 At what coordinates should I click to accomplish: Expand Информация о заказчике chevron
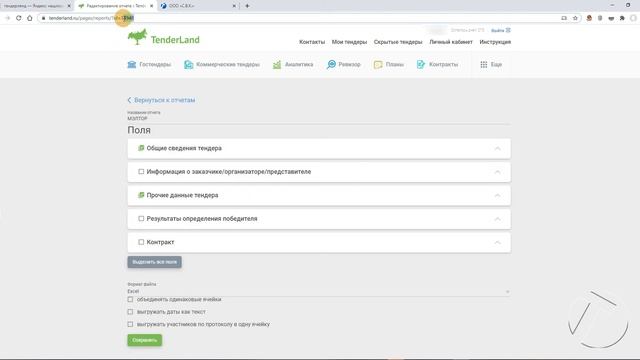click(x=497, y=172)
